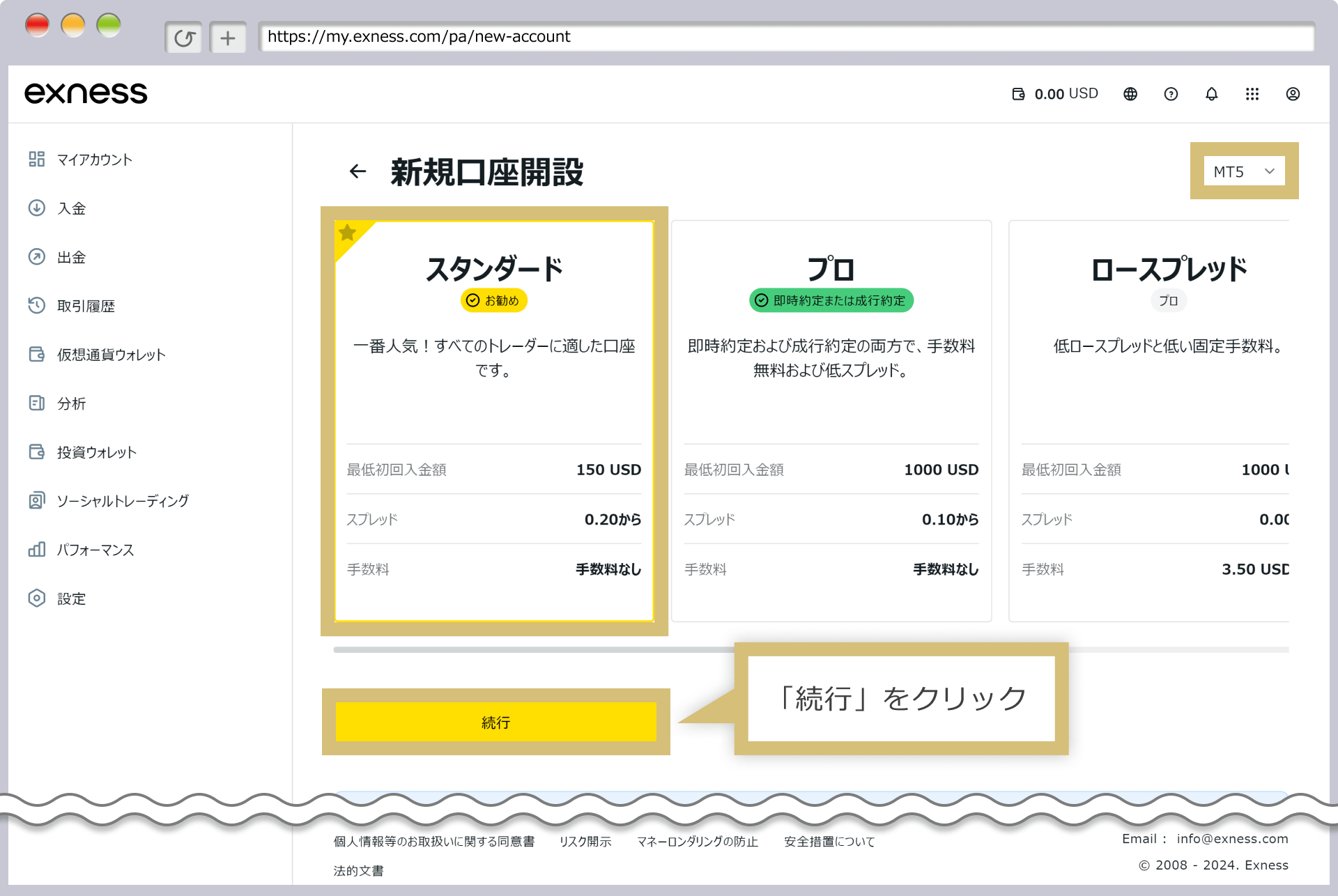1338x896 pixels.
Task: Click the 出金 withdrawal icon
Action: tap(37, 256)
